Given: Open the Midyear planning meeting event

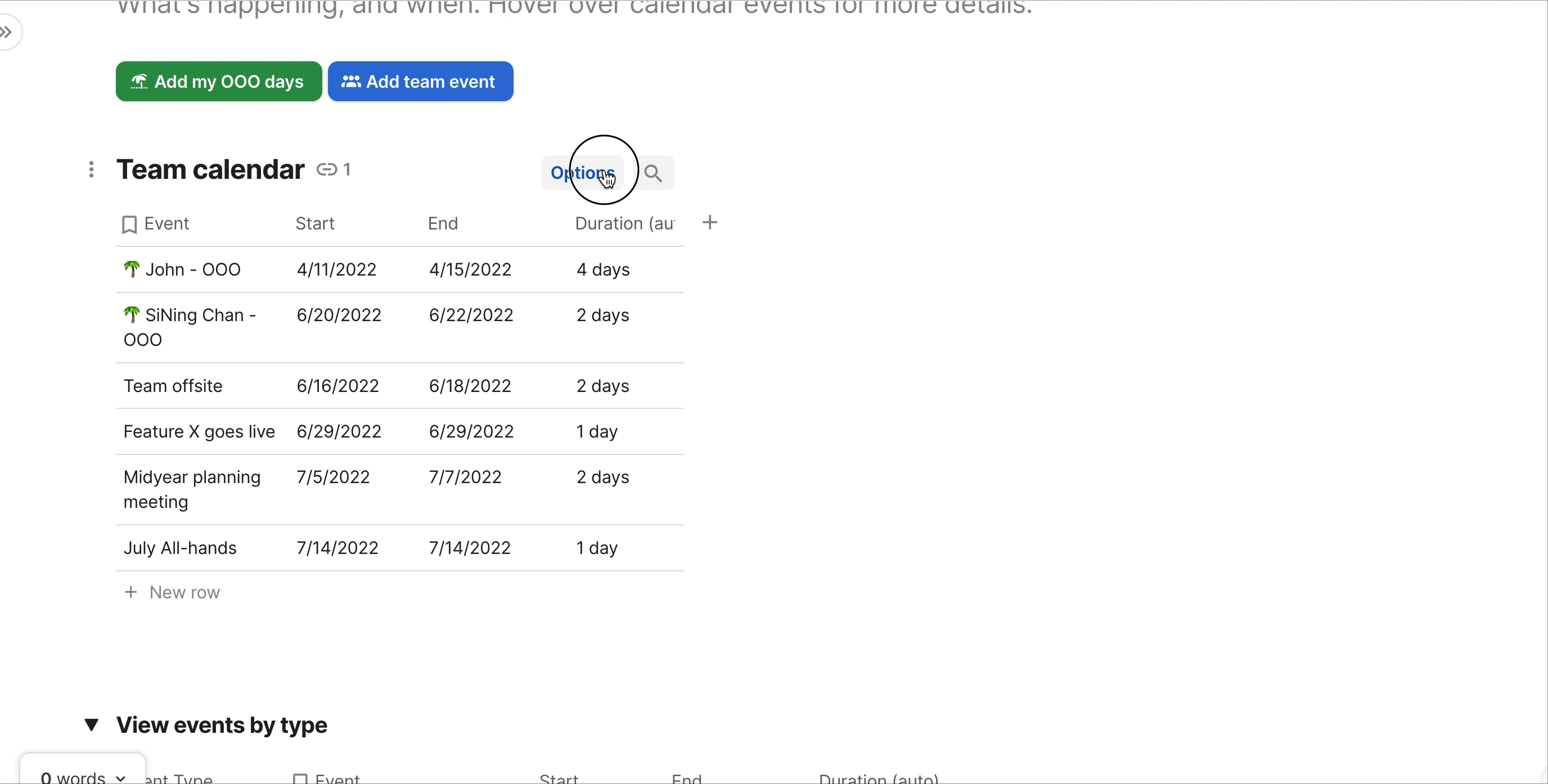Looking at the screenshot, I should tap(192, 489).
